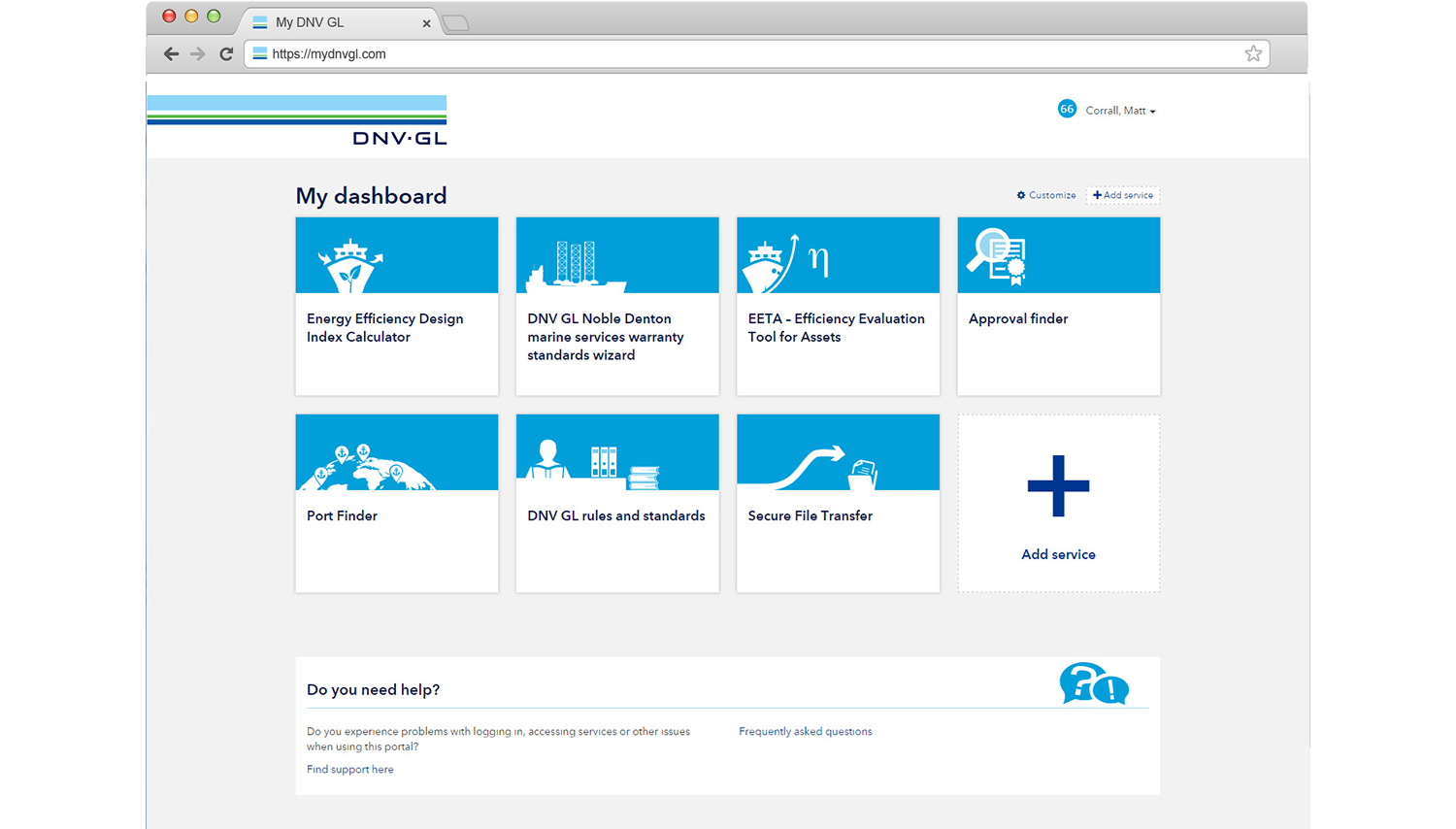Click the My dashboard heading
The height and width of the screenshot is (829, 1456).
tap(372, 196)
